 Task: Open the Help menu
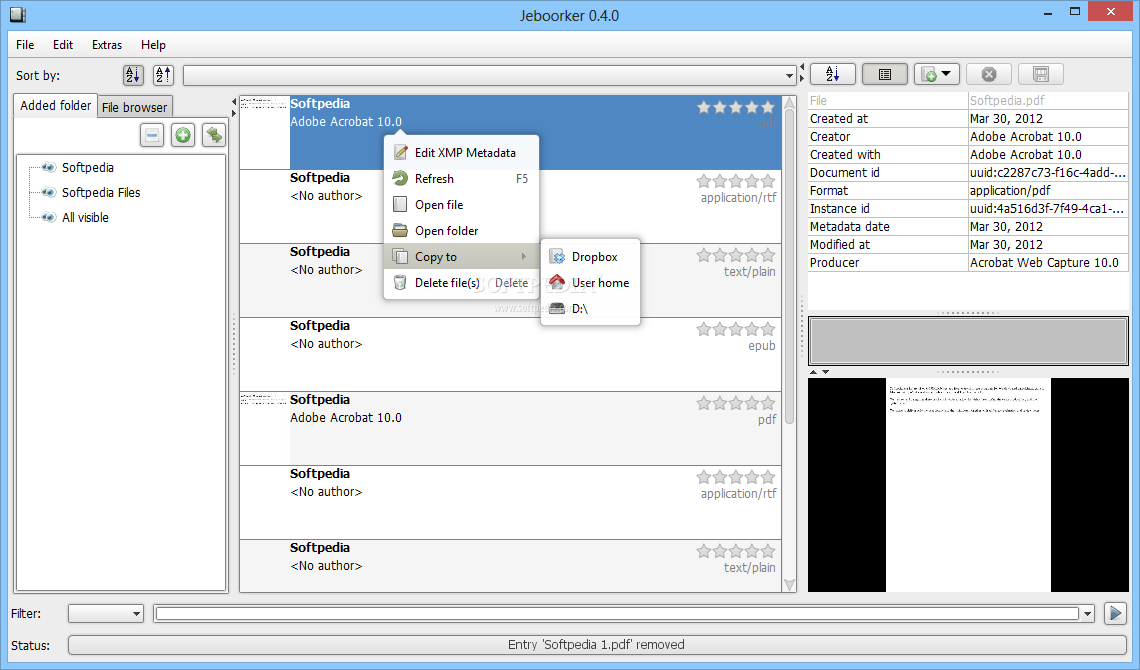coord(153,45)
